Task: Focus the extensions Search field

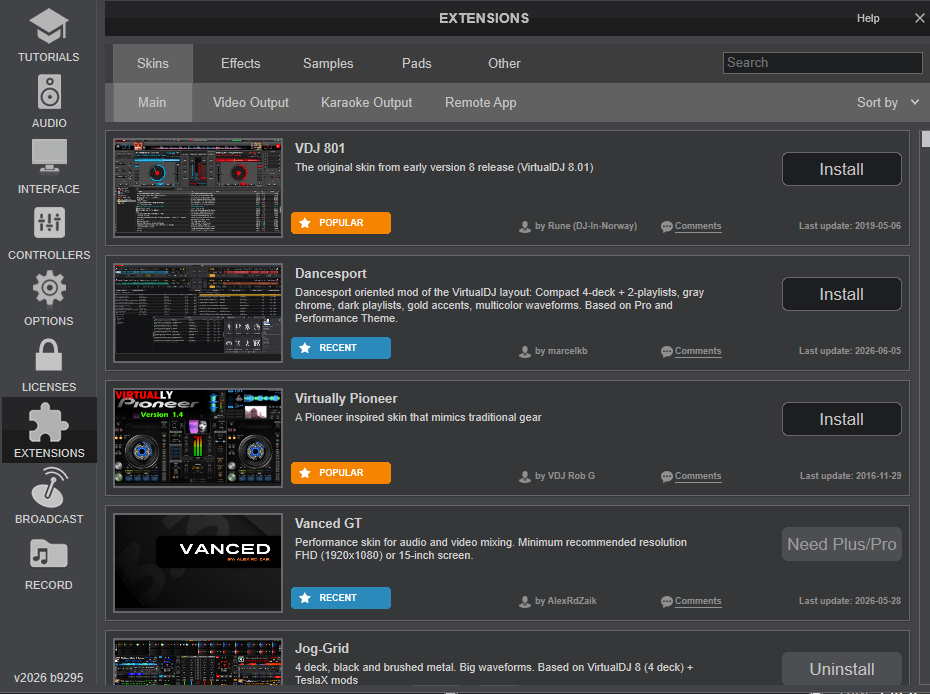Action: 823,63
